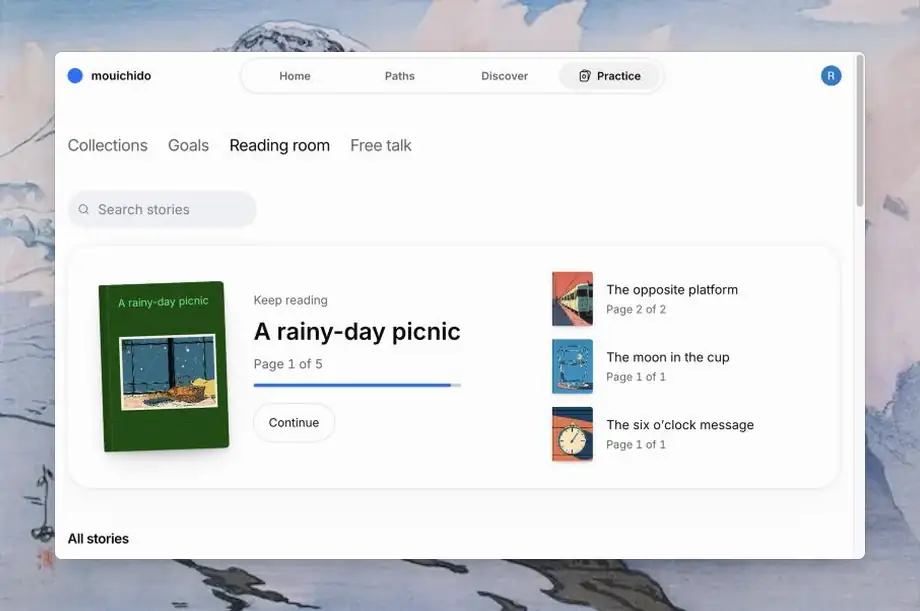Click the mouichido blue circle logo
Image resolution: width=920 pixels, height=611 pixels.
pyautogui.click(x=75, y=76)
